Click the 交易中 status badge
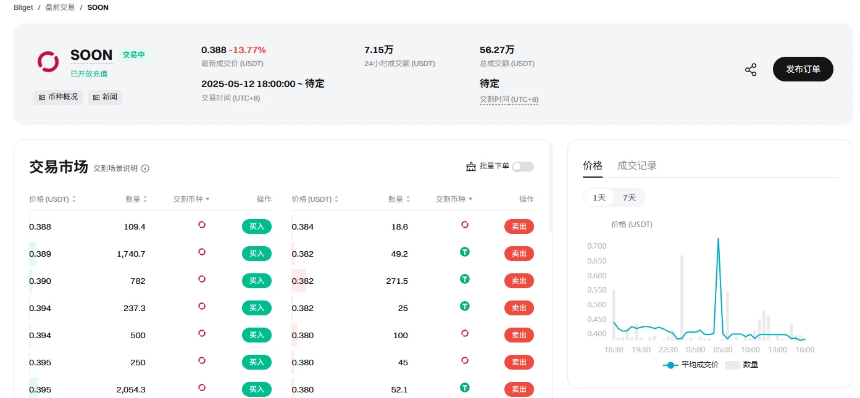Screen dimensions: 860x398 click(134, 55)
